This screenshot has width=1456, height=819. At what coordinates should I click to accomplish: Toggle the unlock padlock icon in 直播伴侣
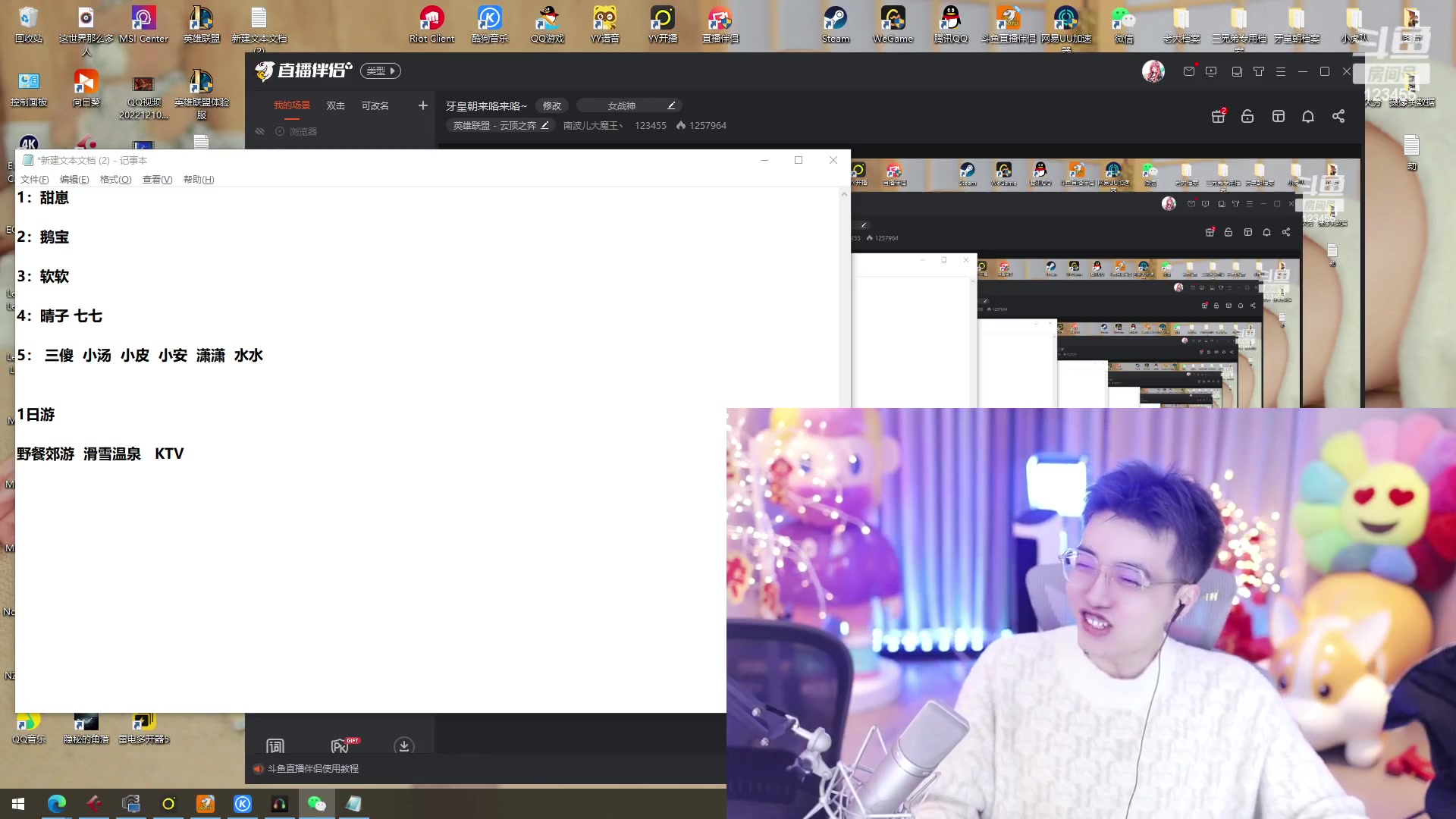pyautogui.click(x=1247, y=116)
